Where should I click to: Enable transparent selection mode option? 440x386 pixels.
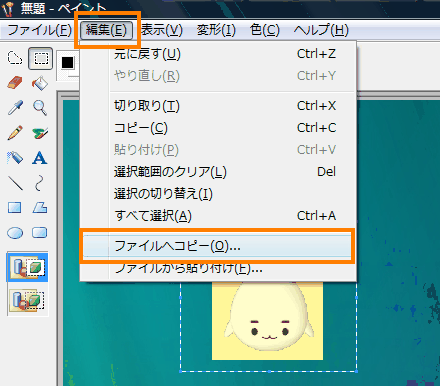[x=28, y=300]
